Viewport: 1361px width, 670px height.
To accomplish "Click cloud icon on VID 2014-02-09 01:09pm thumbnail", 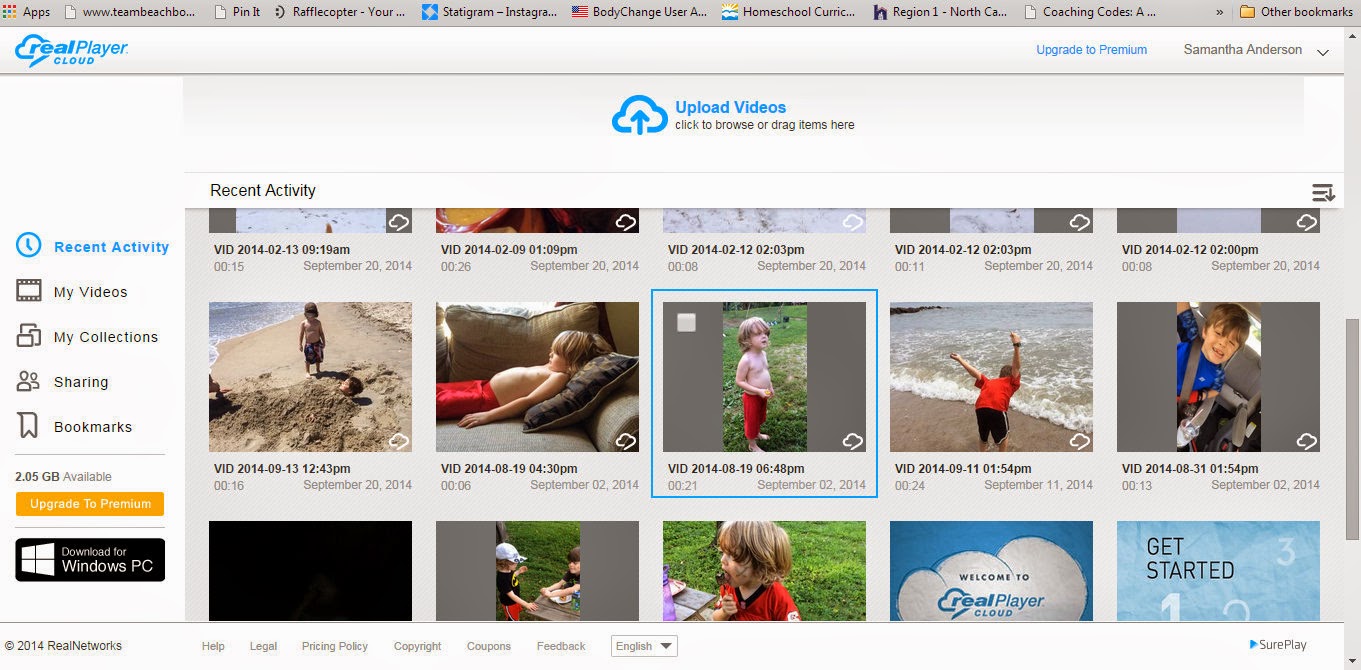I will [x=625, y=222].
